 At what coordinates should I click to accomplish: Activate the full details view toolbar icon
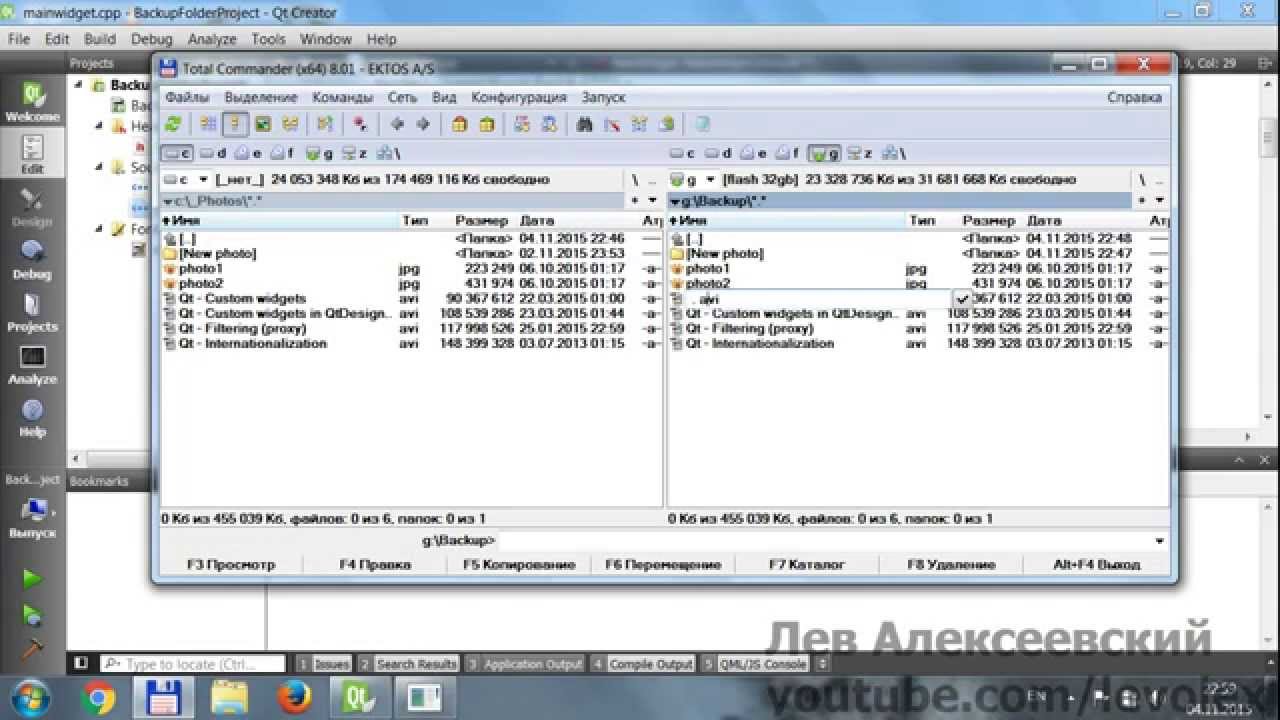[235, 124]
